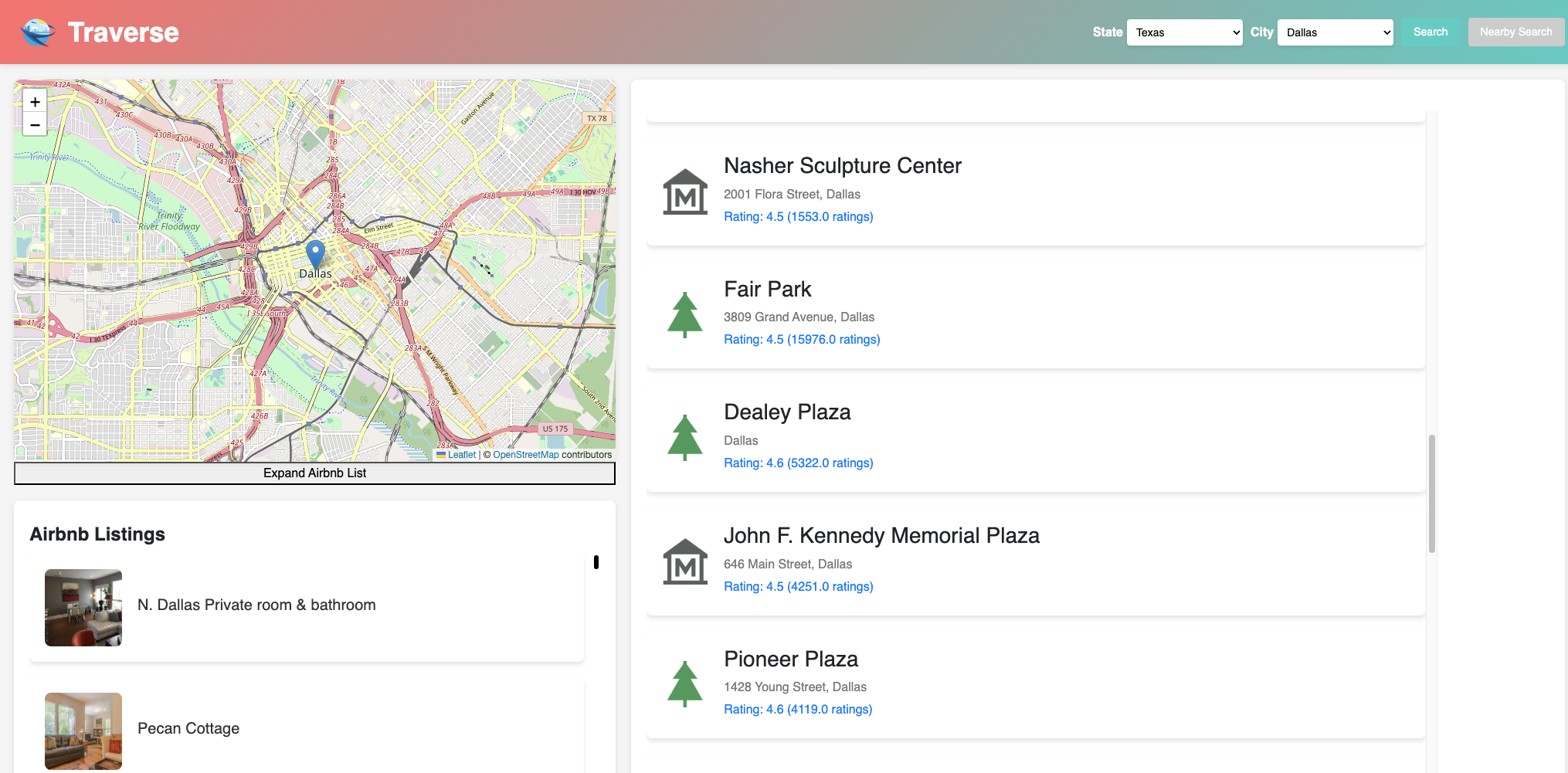
Task: Zoom in on the map with the plus control
Action: click(x=35, y=101)
